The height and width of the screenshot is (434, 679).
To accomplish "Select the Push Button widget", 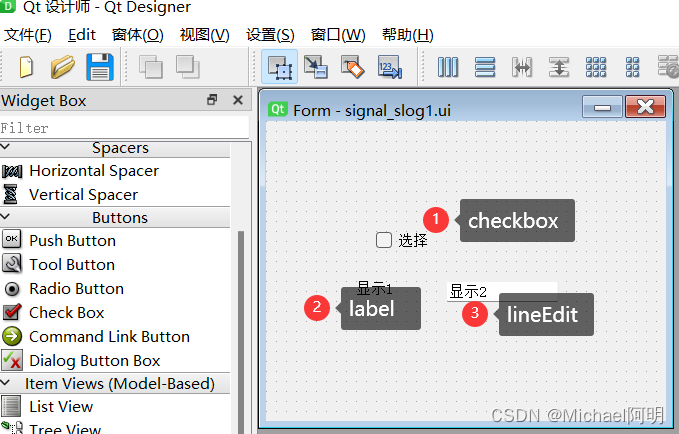I will pos(72,240).
